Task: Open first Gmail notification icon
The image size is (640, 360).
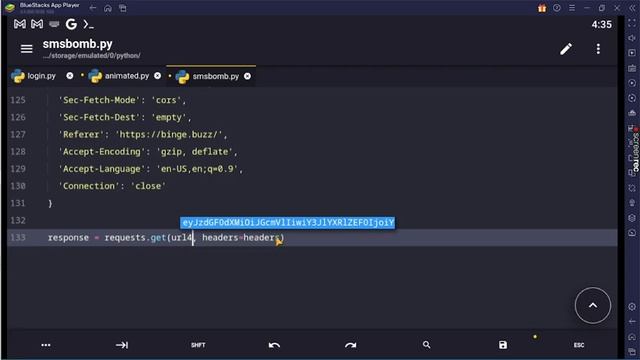Action: [20, 24]
